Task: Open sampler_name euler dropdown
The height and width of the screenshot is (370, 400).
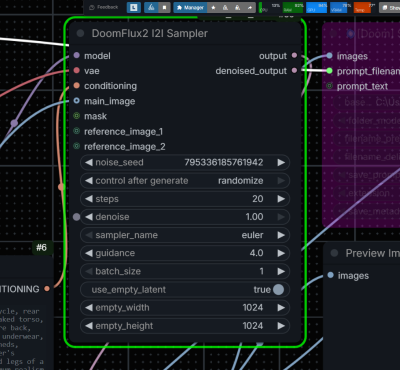Action: (x=185, y=235)
